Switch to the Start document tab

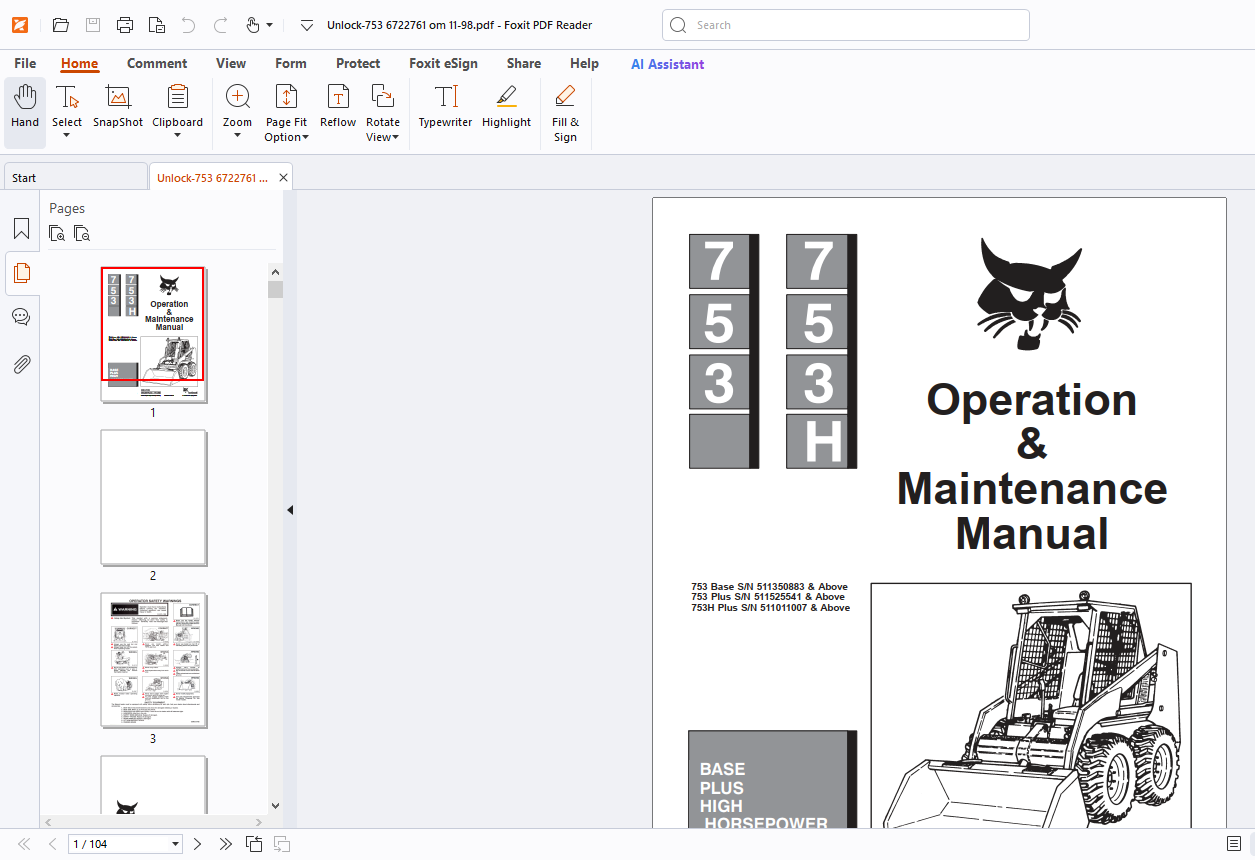pos(75,177)
